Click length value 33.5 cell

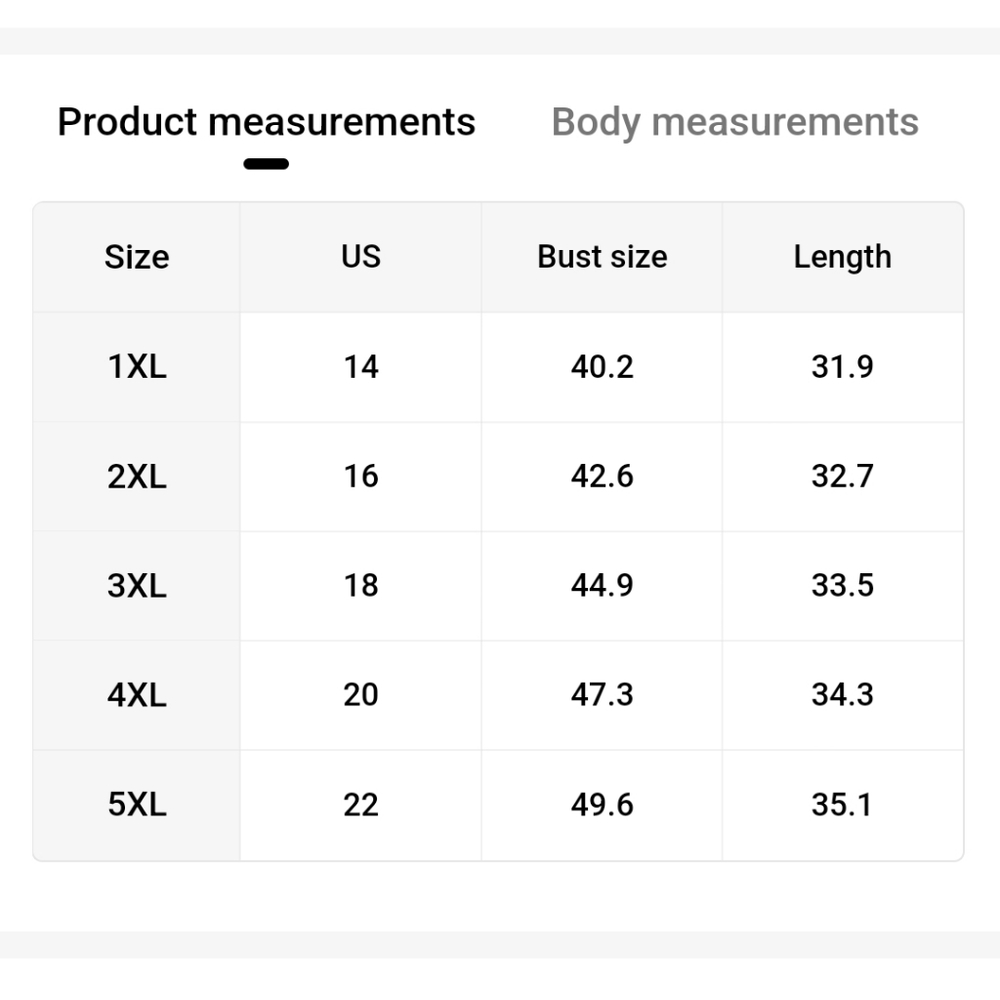[842, 585]
